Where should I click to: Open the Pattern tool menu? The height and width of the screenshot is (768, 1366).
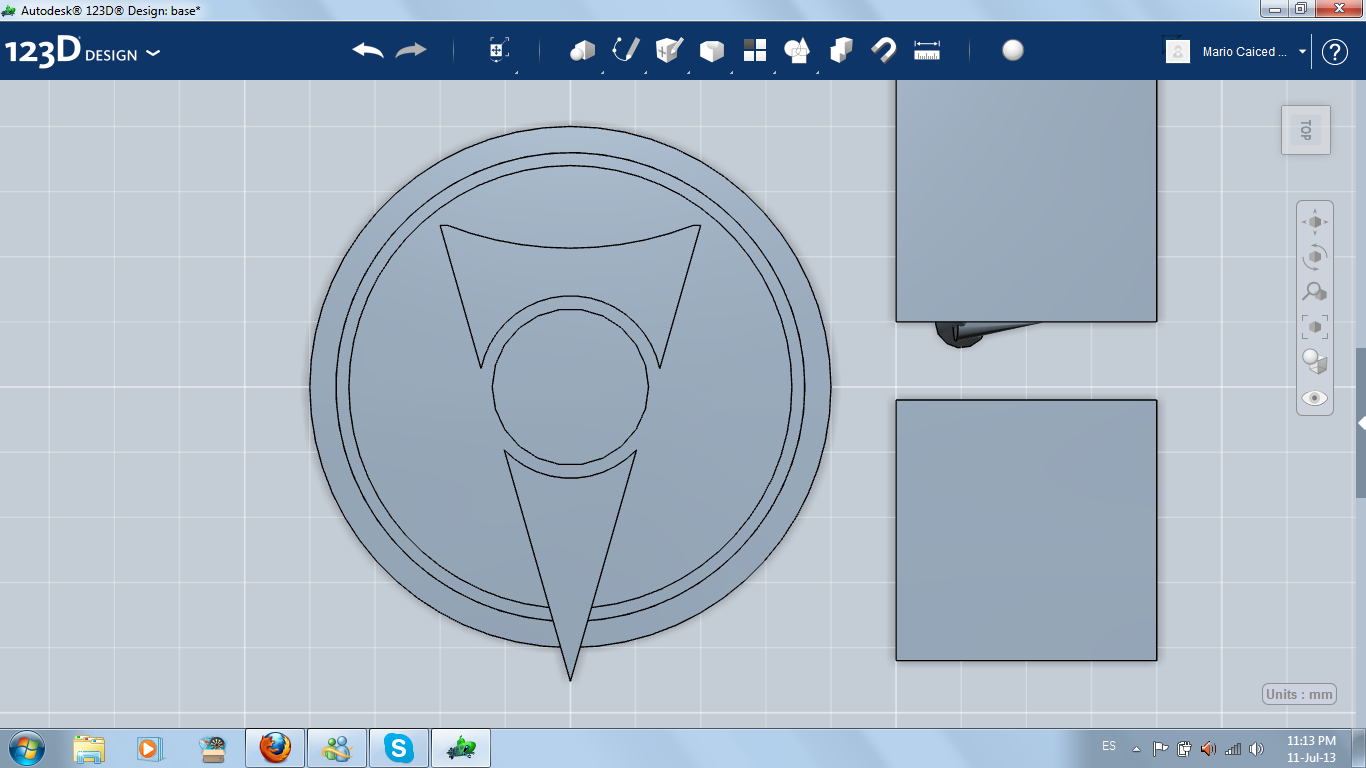pos(755,51)
